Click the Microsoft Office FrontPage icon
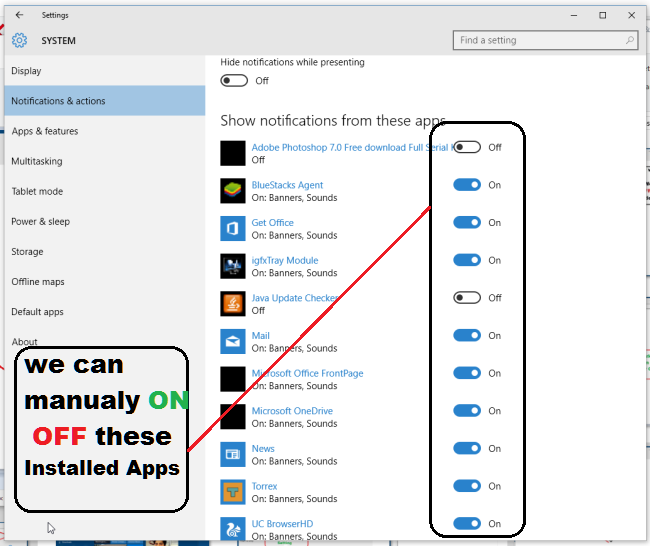Image resolution: width=650 pixels, height=546 pixels. (233, 379)
